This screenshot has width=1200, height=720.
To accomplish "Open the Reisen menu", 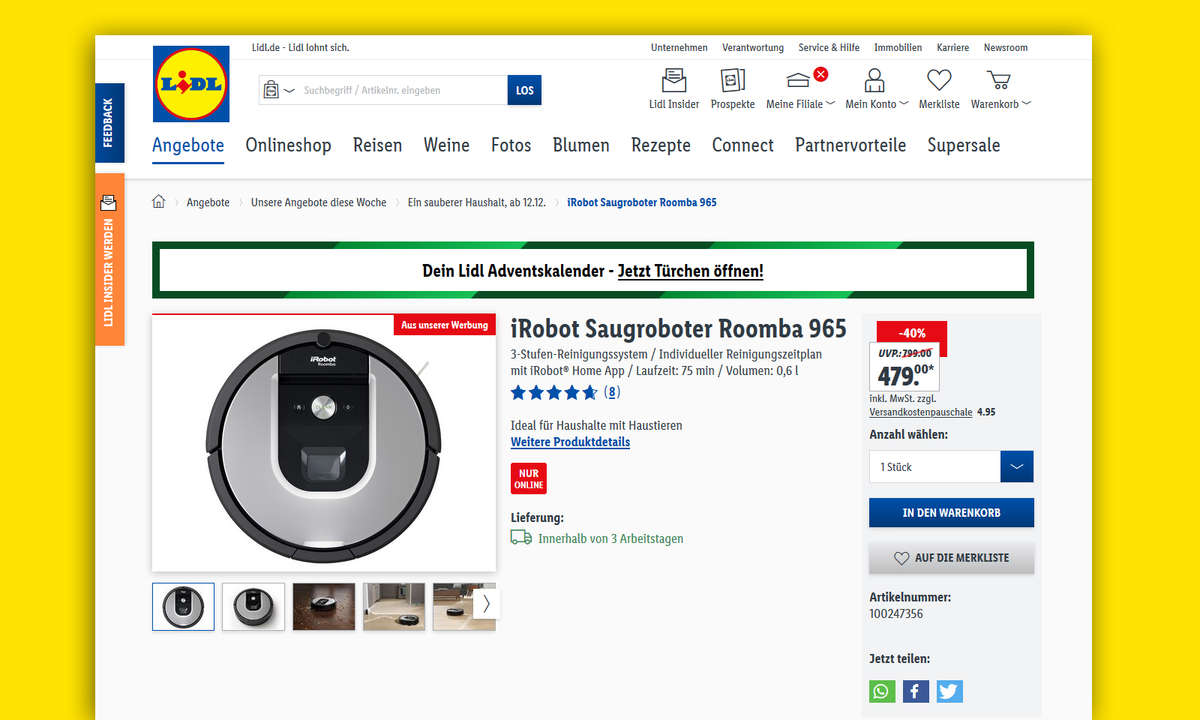I will click(x=377, y=145).
